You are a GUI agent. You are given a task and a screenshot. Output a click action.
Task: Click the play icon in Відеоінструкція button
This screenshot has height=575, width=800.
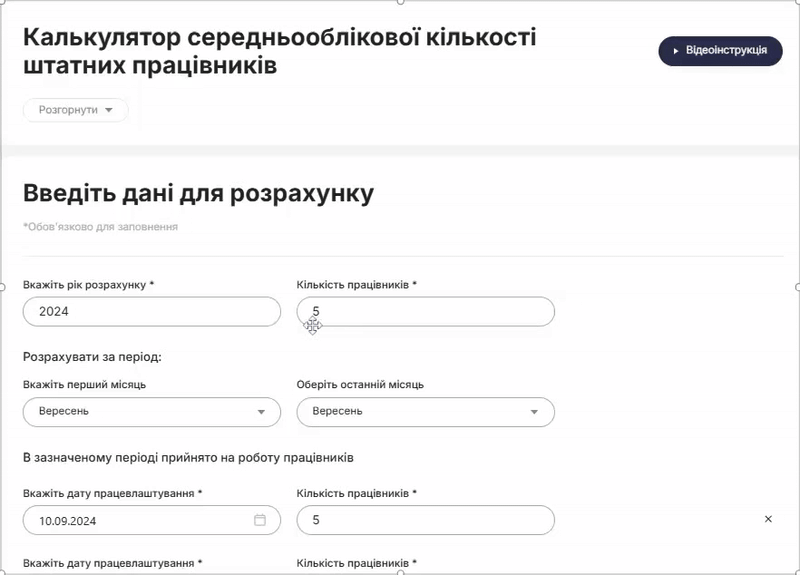(676, 51)
